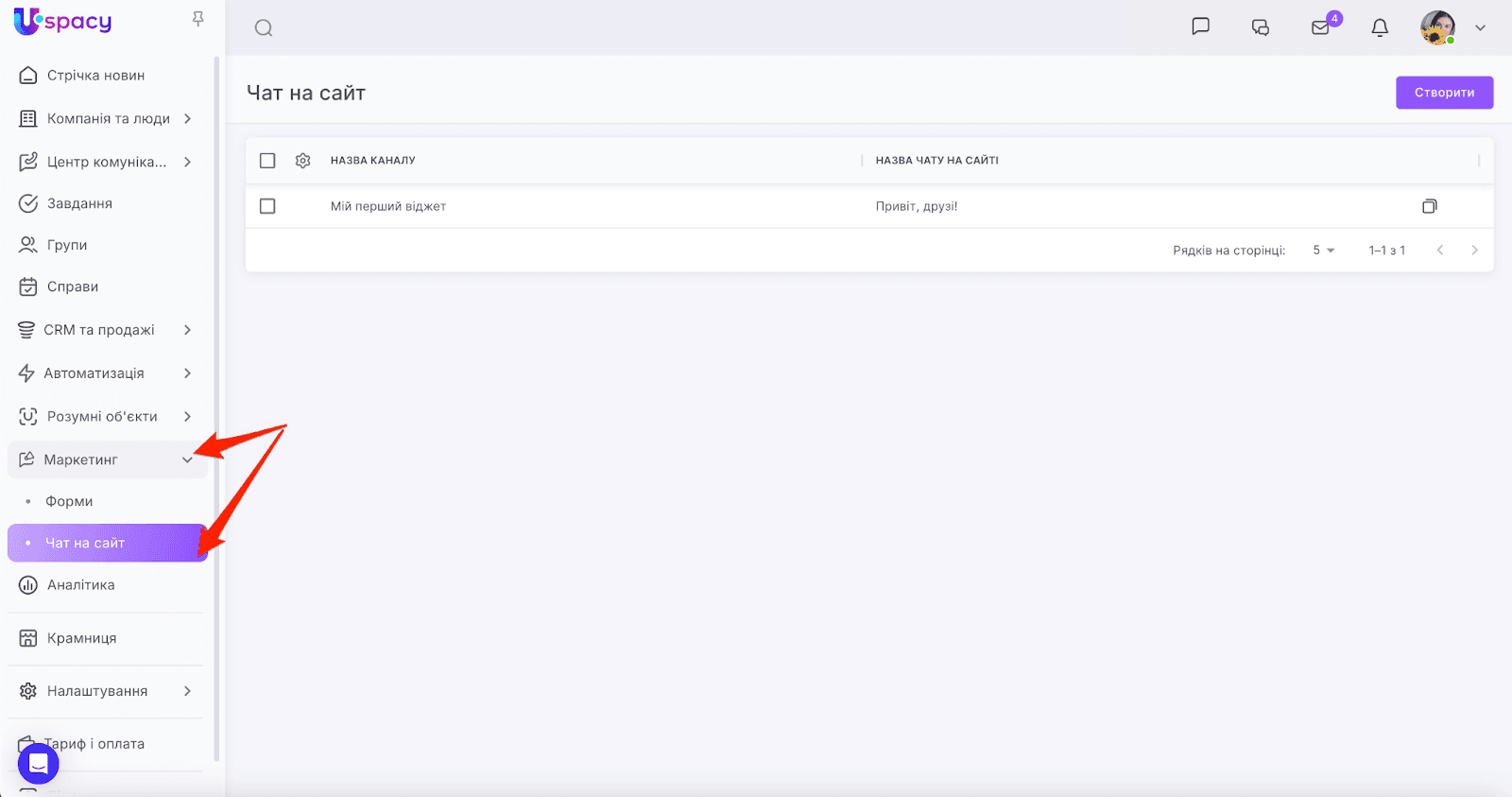
Task: Click the user profile avatar
Action: pyautogui.click(x=1437, y=27)
